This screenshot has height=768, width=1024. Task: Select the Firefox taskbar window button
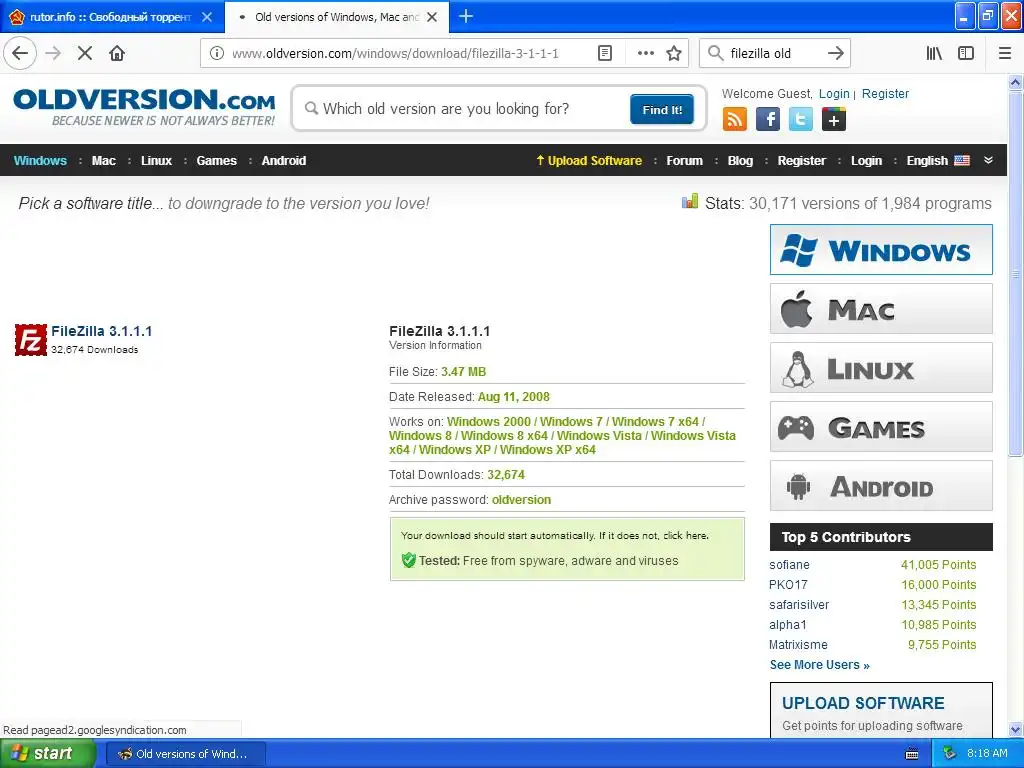tap(185, 754)
